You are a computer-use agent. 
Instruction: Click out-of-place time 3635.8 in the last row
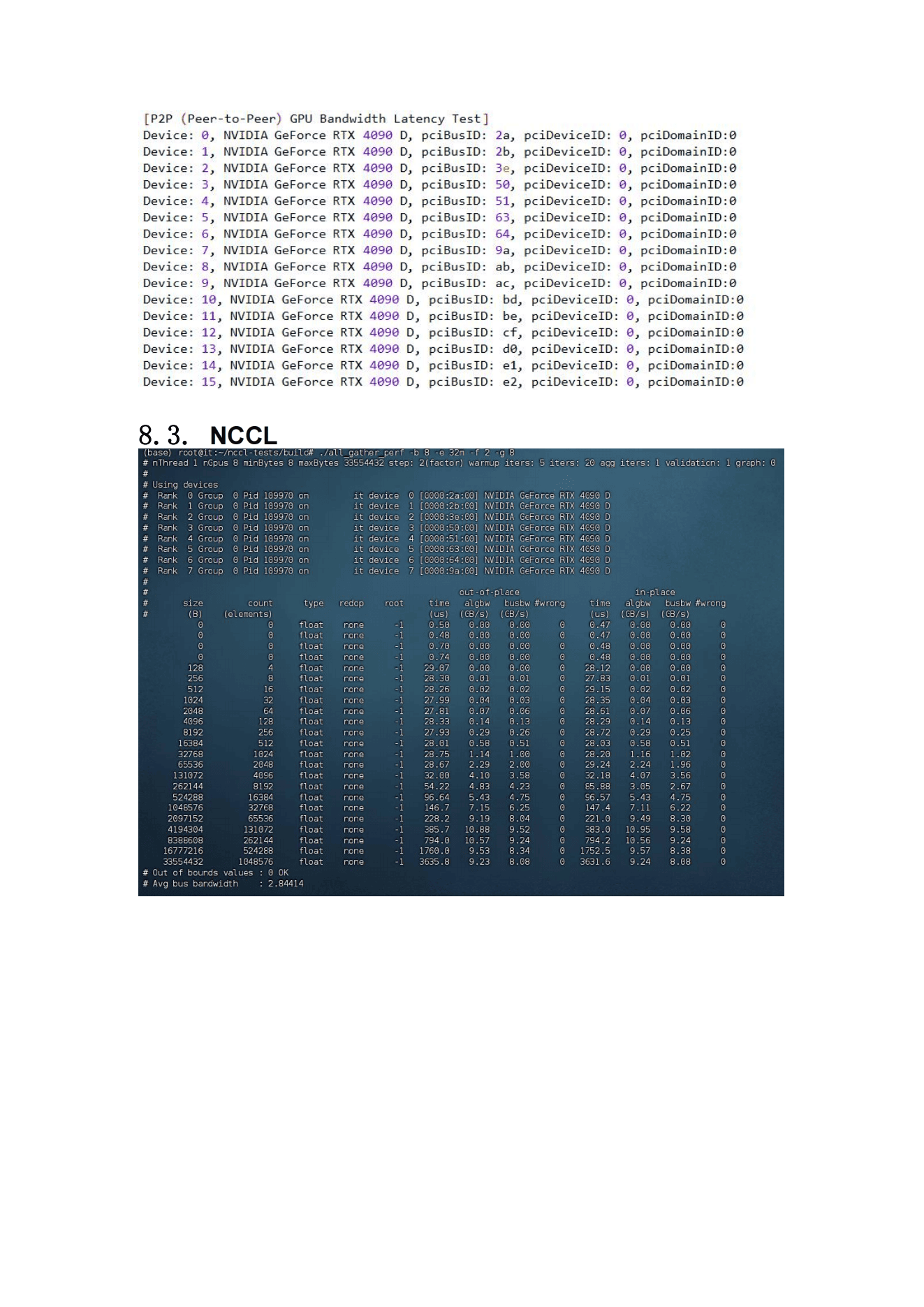(x=434, y=862)
